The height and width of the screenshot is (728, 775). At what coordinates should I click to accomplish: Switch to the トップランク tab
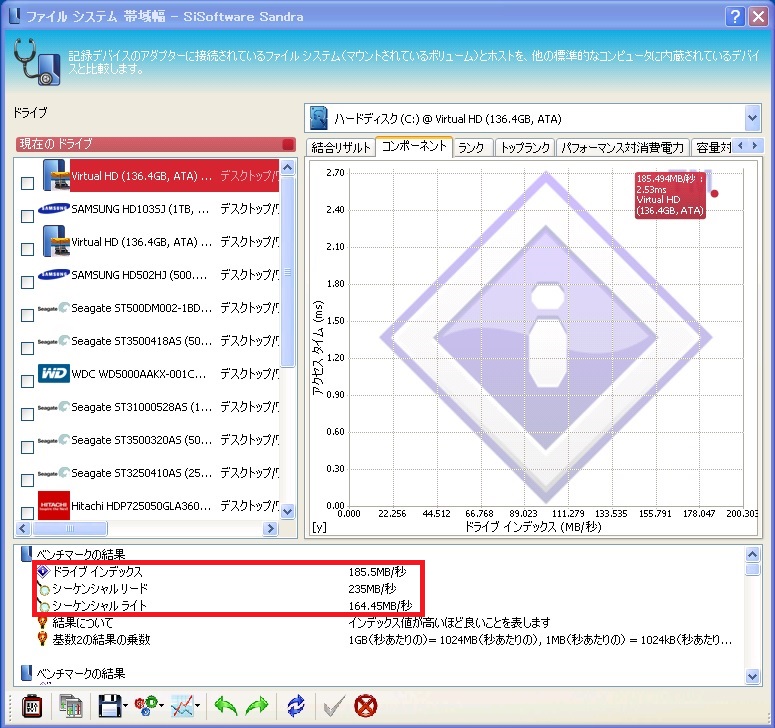click(x=525, y=147)
